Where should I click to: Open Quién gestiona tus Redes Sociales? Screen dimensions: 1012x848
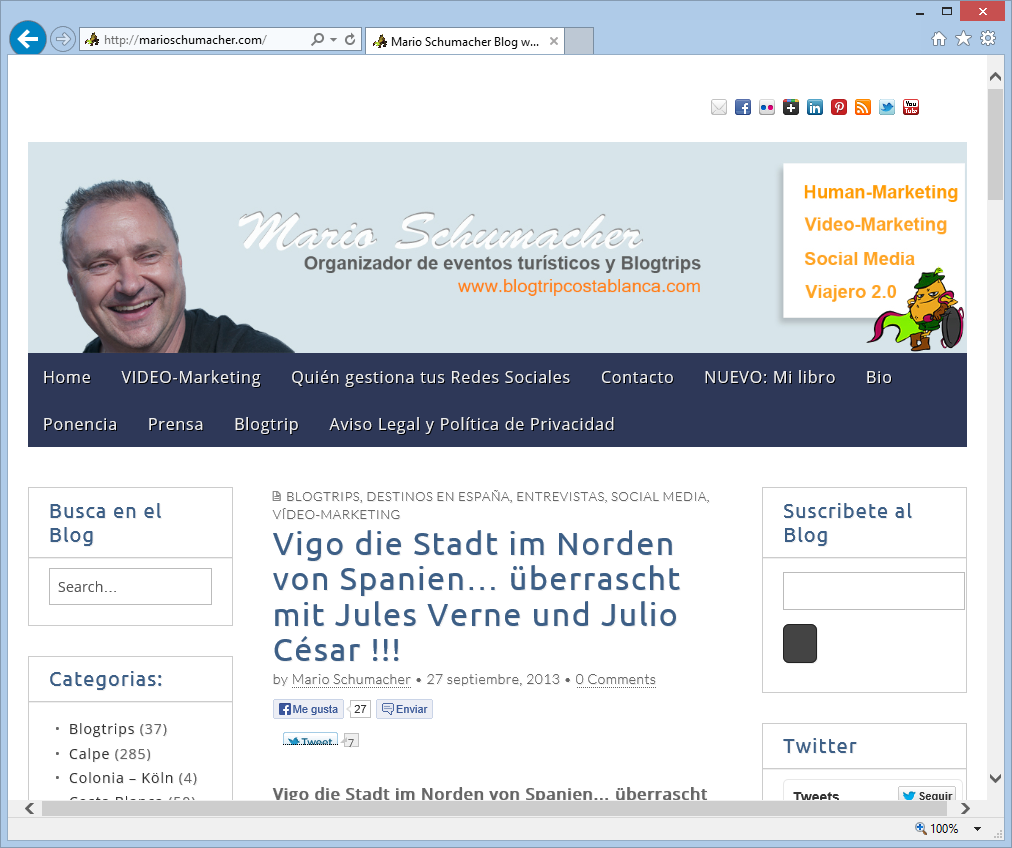click(430, 377)
